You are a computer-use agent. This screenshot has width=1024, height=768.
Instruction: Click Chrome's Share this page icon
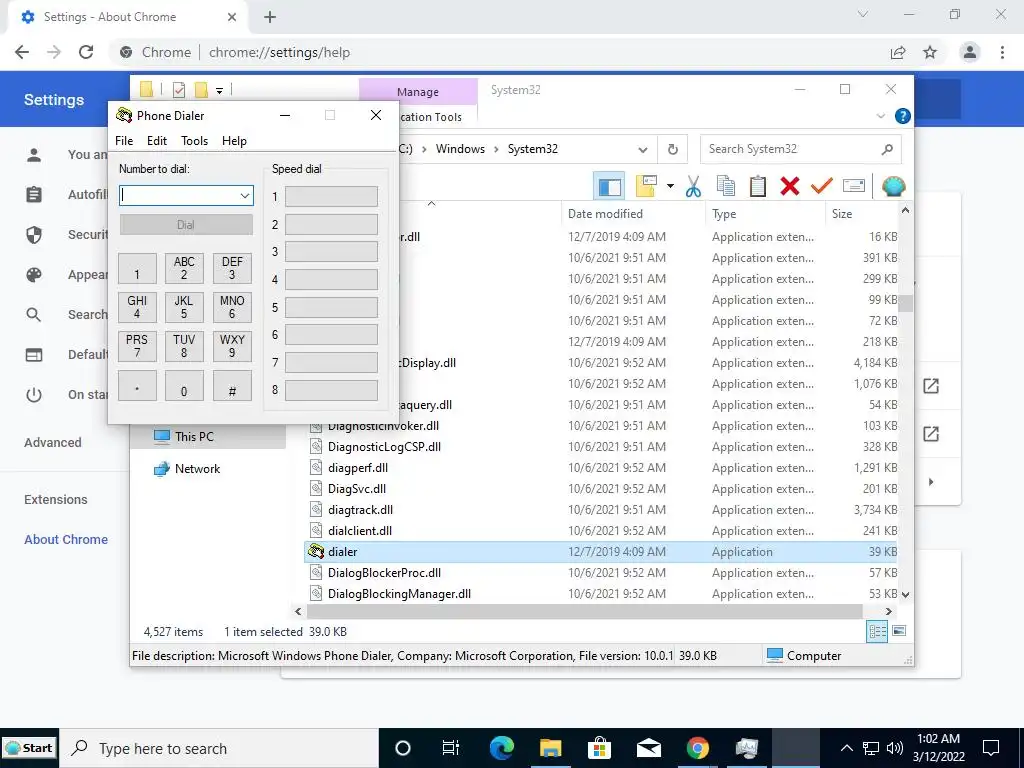(x=898, y=52)
